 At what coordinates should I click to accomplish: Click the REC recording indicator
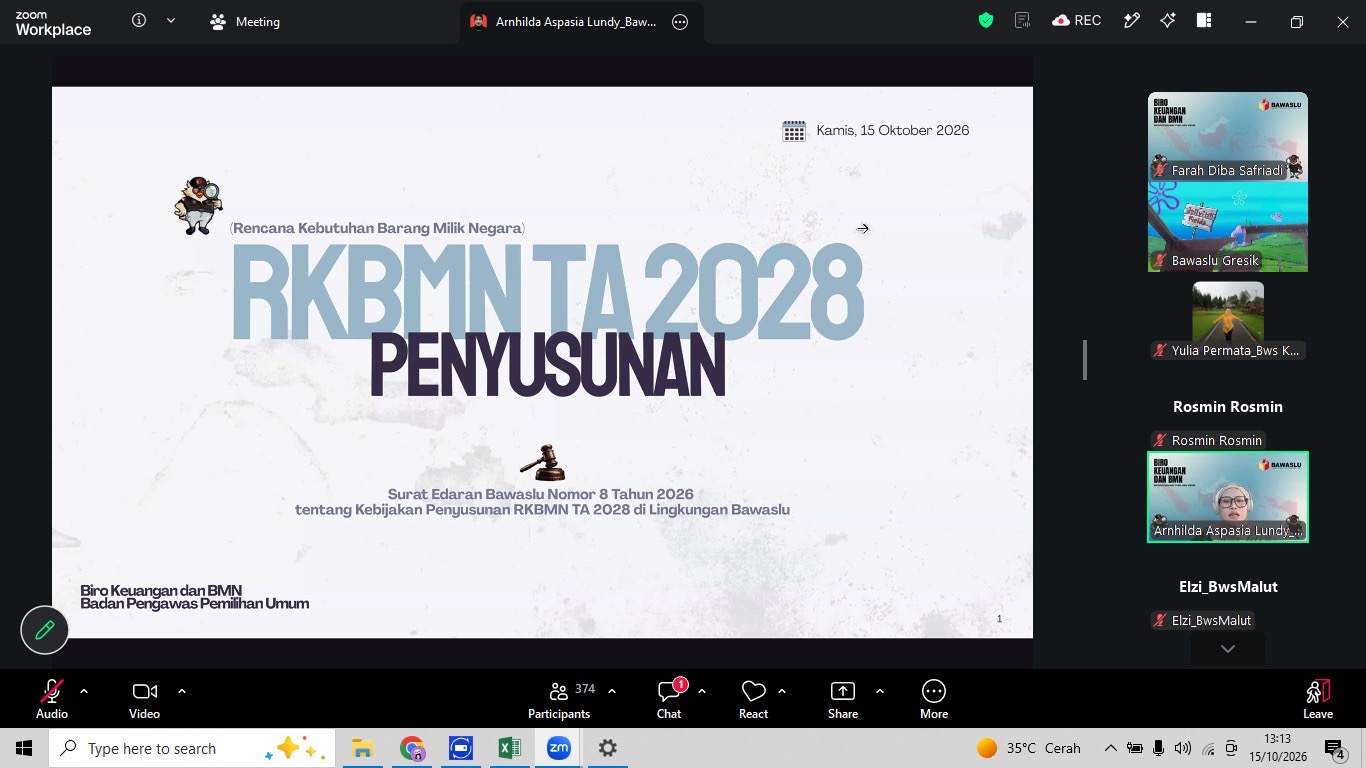(x=1077, y=21)
